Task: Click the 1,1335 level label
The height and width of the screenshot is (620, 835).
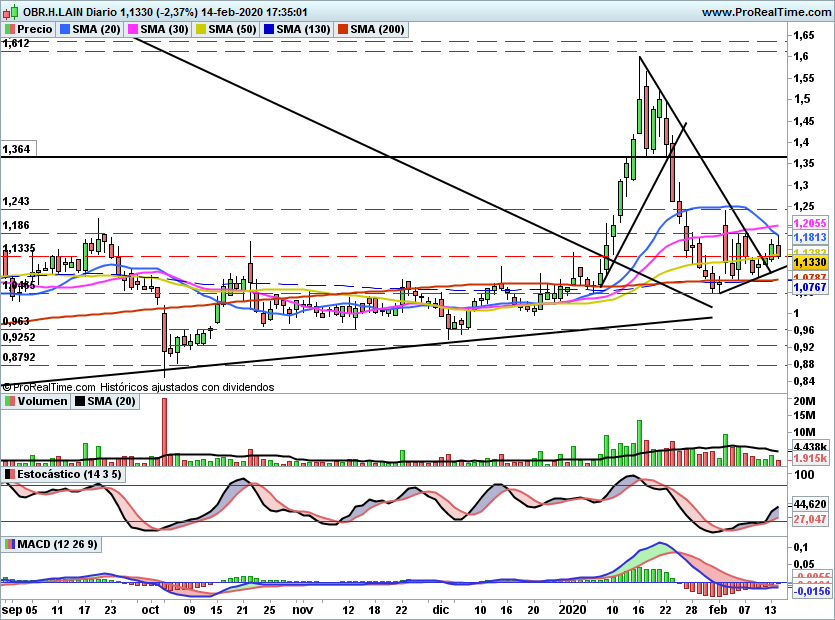Action: pos(19,248)
